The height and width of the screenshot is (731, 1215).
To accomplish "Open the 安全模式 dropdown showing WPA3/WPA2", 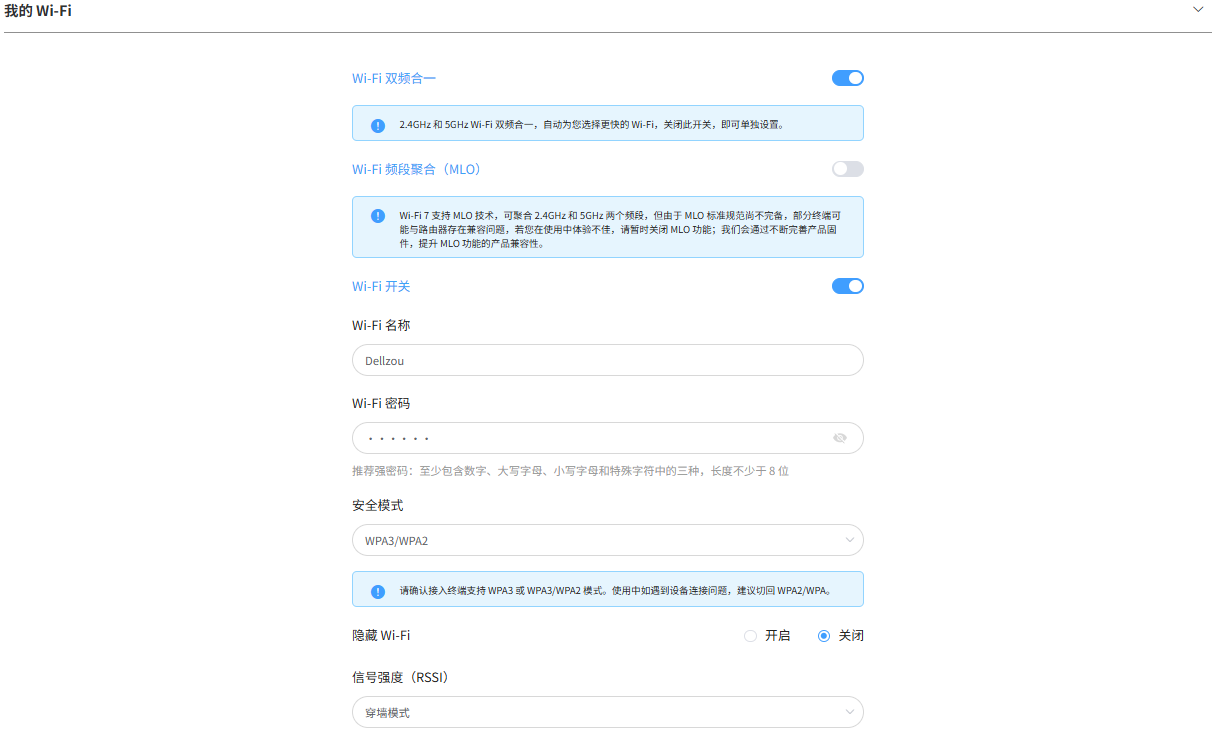I will pos(607,540).
